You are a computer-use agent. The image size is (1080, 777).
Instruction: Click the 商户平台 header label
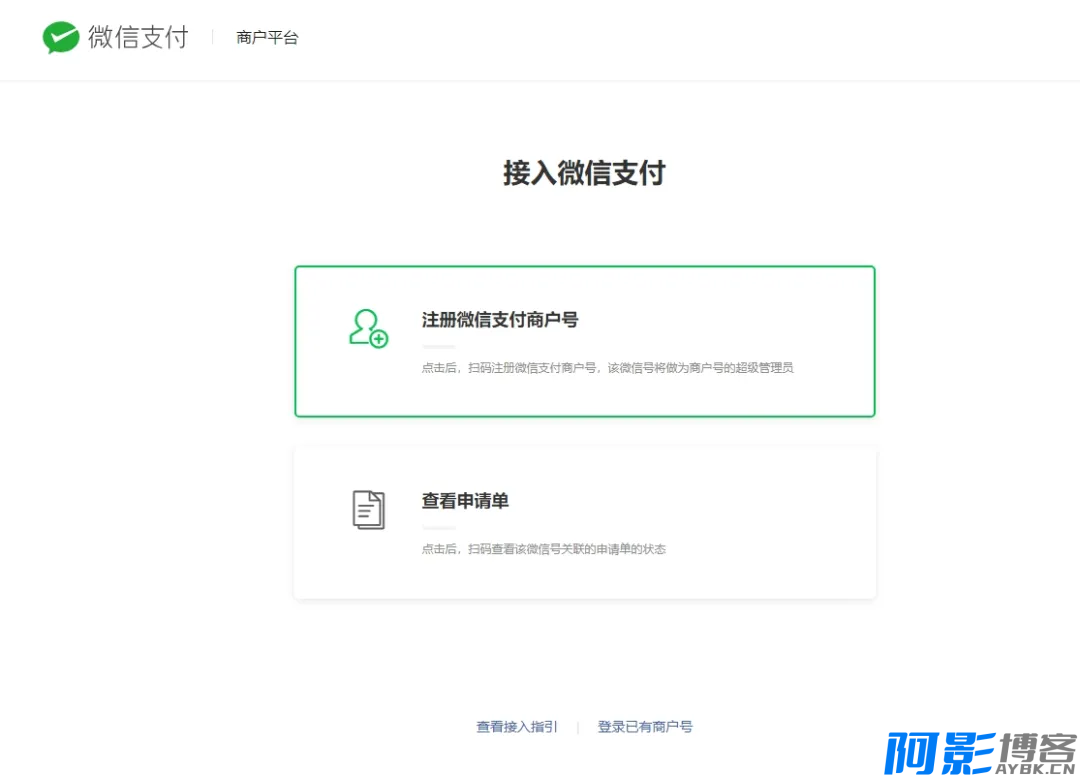[267, 38]
